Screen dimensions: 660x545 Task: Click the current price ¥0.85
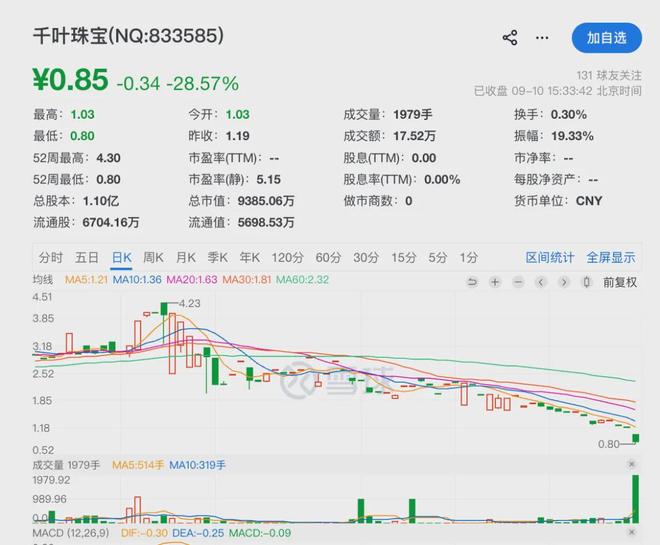coord(70,80)
